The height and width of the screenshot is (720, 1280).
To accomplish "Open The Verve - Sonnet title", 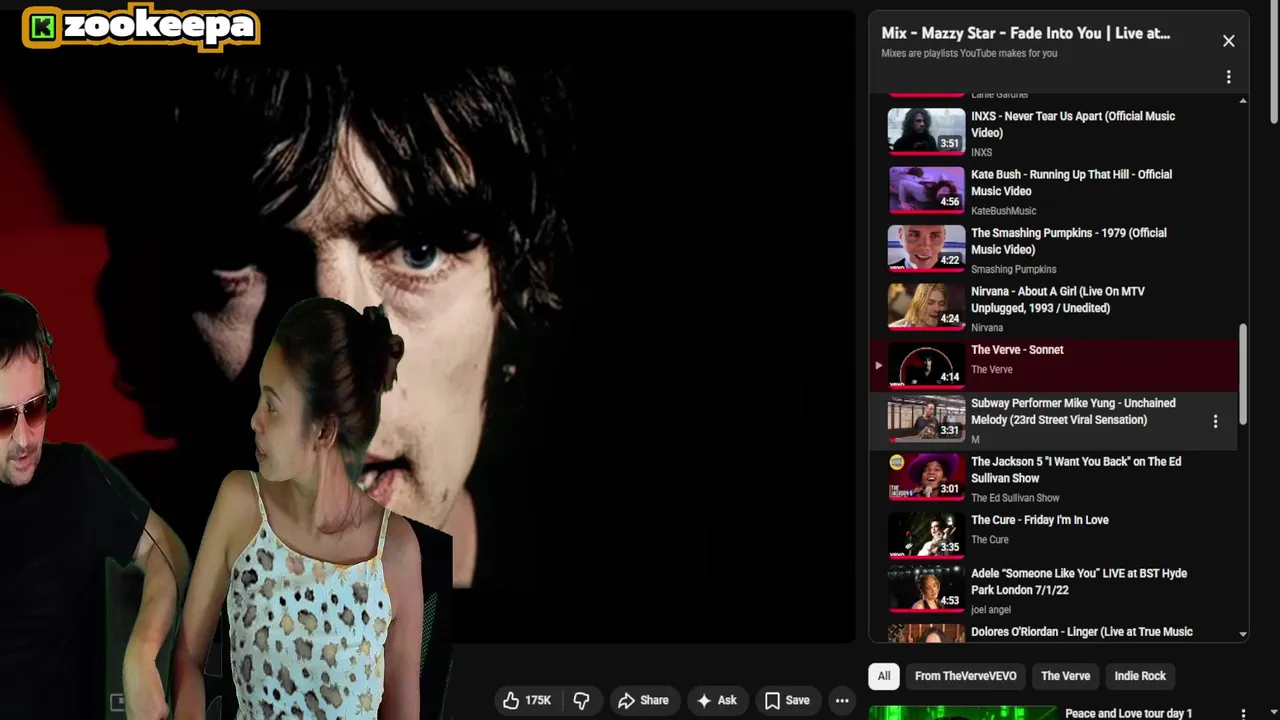I will coord(1017,350).
